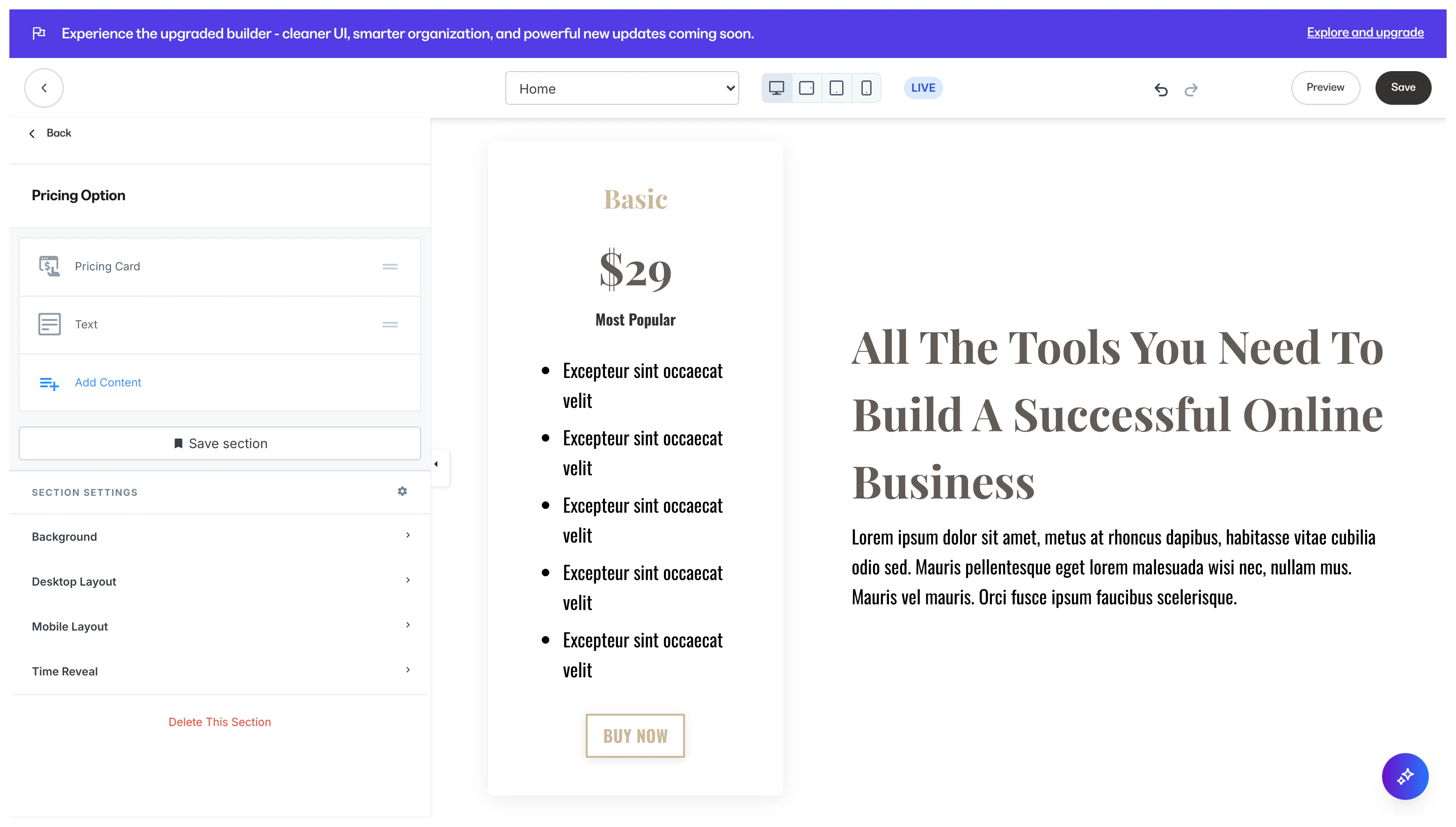Open the AI assistant sparkle button

[x=1405, y=776]
